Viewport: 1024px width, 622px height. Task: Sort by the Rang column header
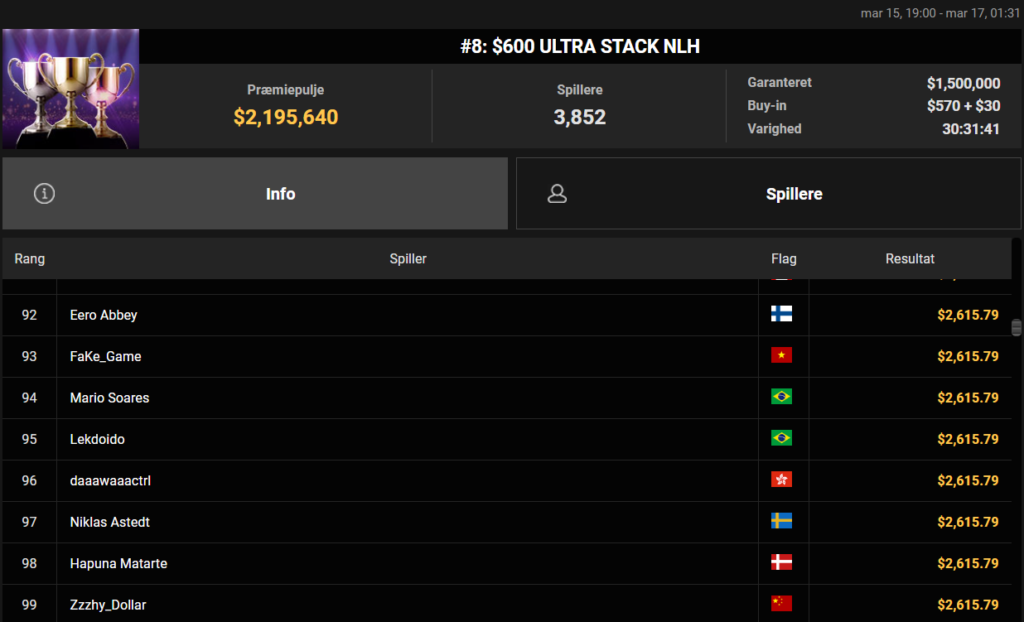point(30,259)
